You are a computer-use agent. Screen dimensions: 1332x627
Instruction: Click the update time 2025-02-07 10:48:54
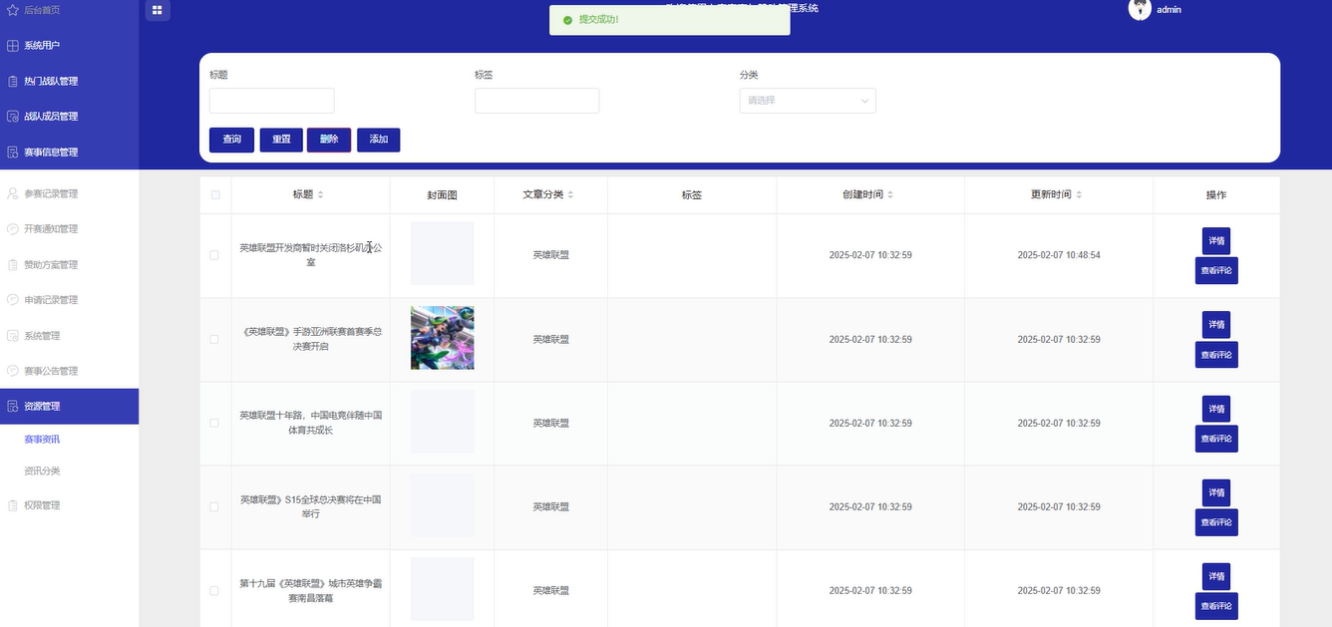click(1059, 255)
